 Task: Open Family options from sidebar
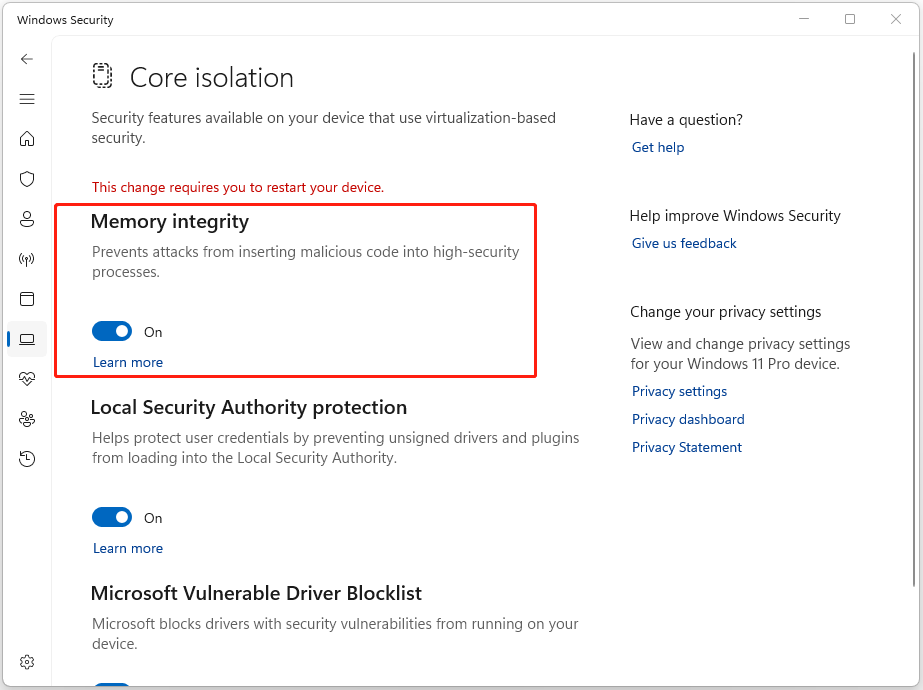[27, 419]
